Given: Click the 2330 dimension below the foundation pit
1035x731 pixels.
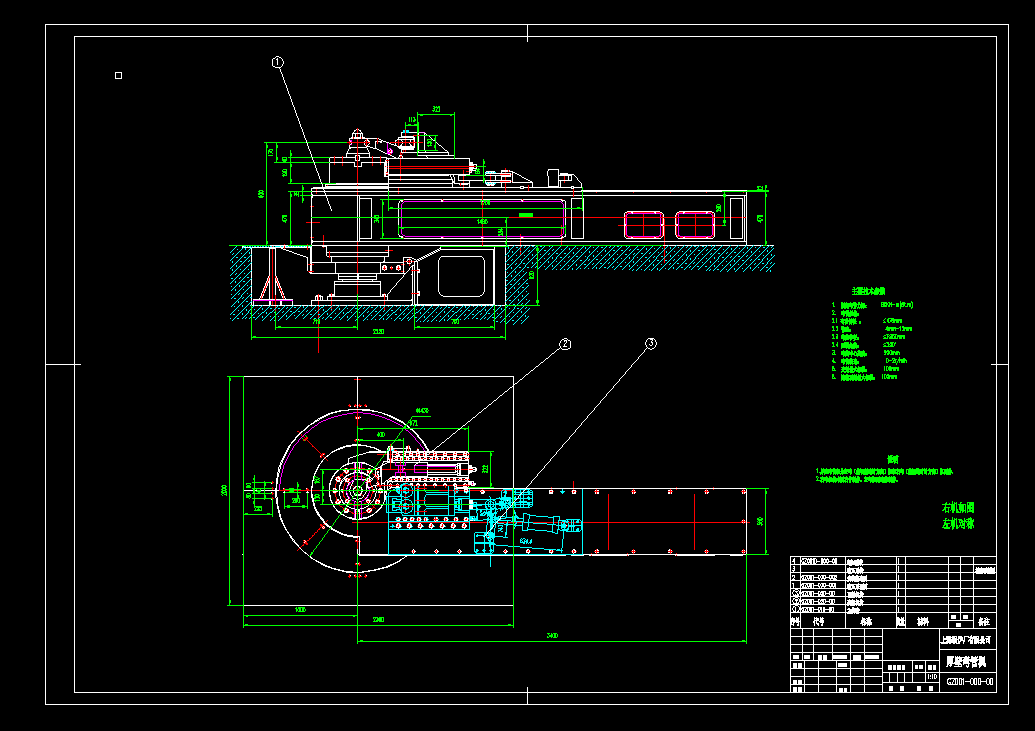Looking at the screenshot, I should (378, 331).
